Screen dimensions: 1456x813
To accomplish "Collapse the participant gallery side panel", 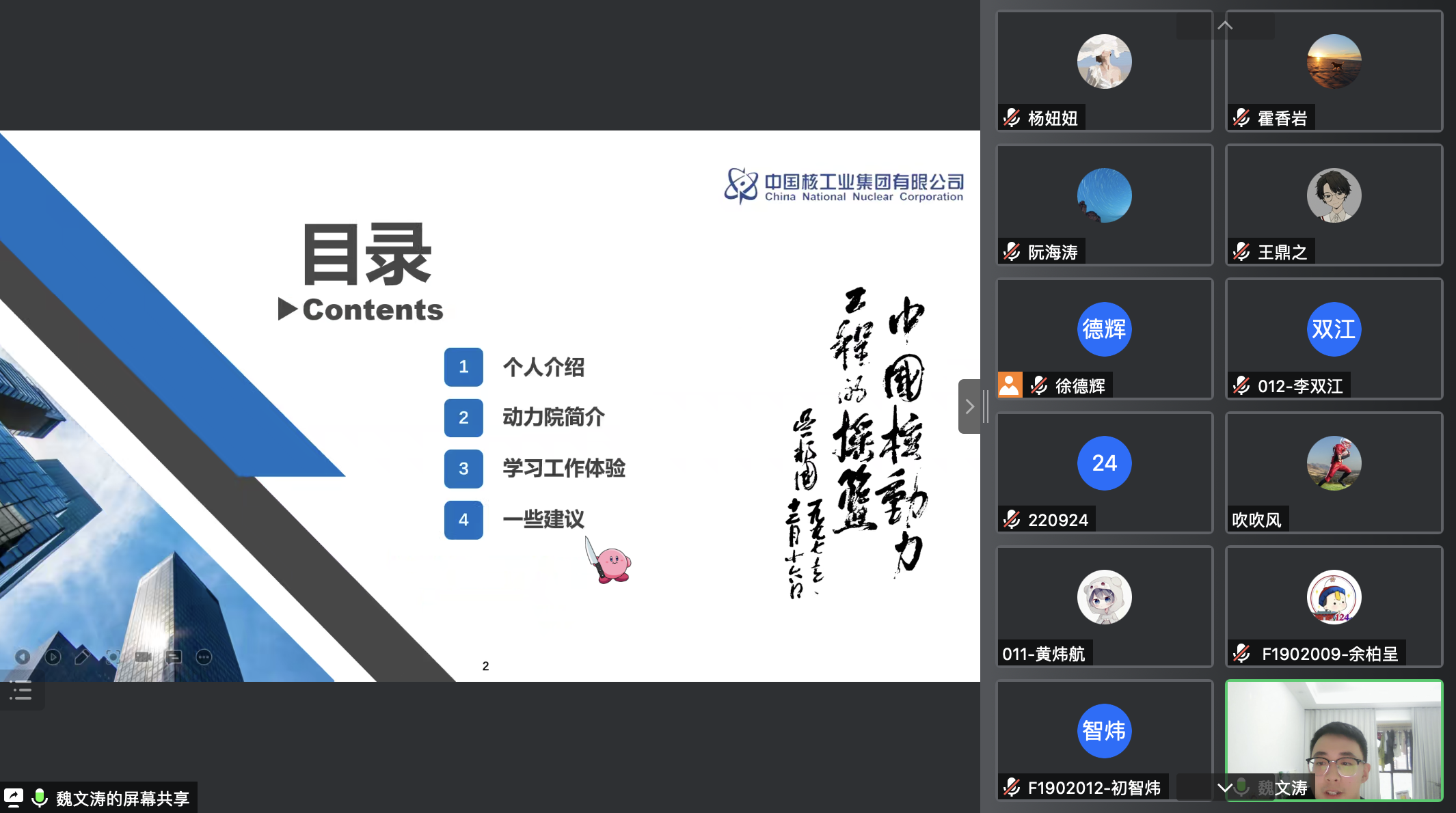I will coord(969,406).
